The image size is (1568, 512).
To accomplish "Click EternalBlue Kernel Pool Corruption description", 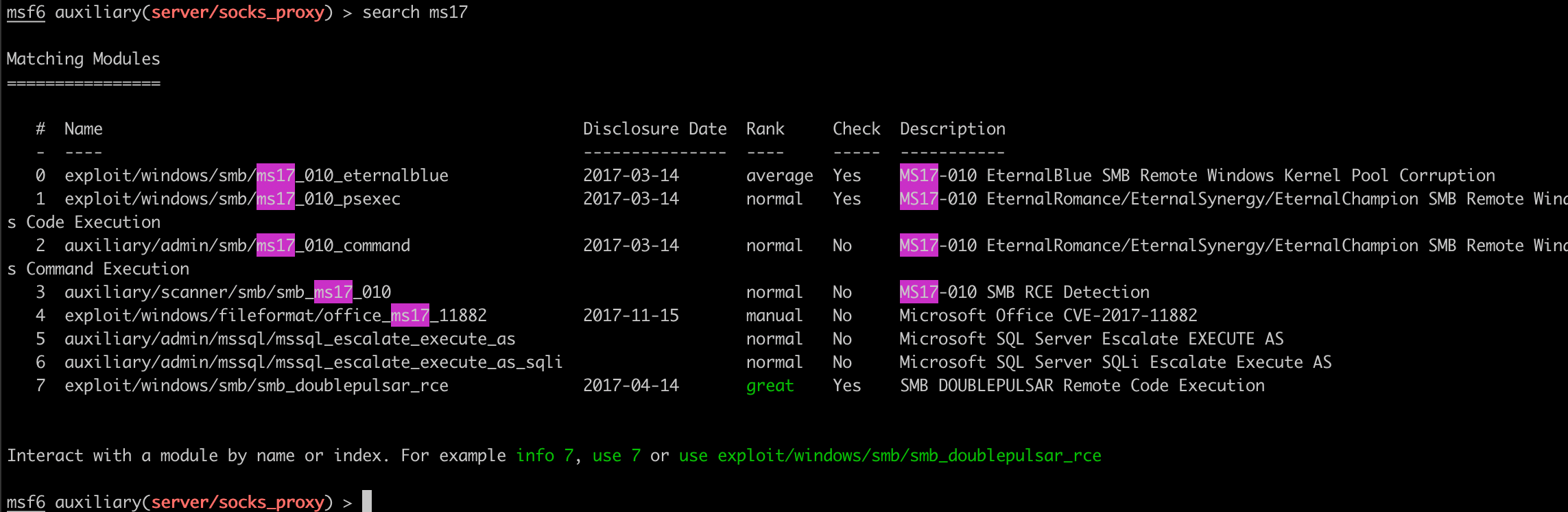I will (1197, 176).
